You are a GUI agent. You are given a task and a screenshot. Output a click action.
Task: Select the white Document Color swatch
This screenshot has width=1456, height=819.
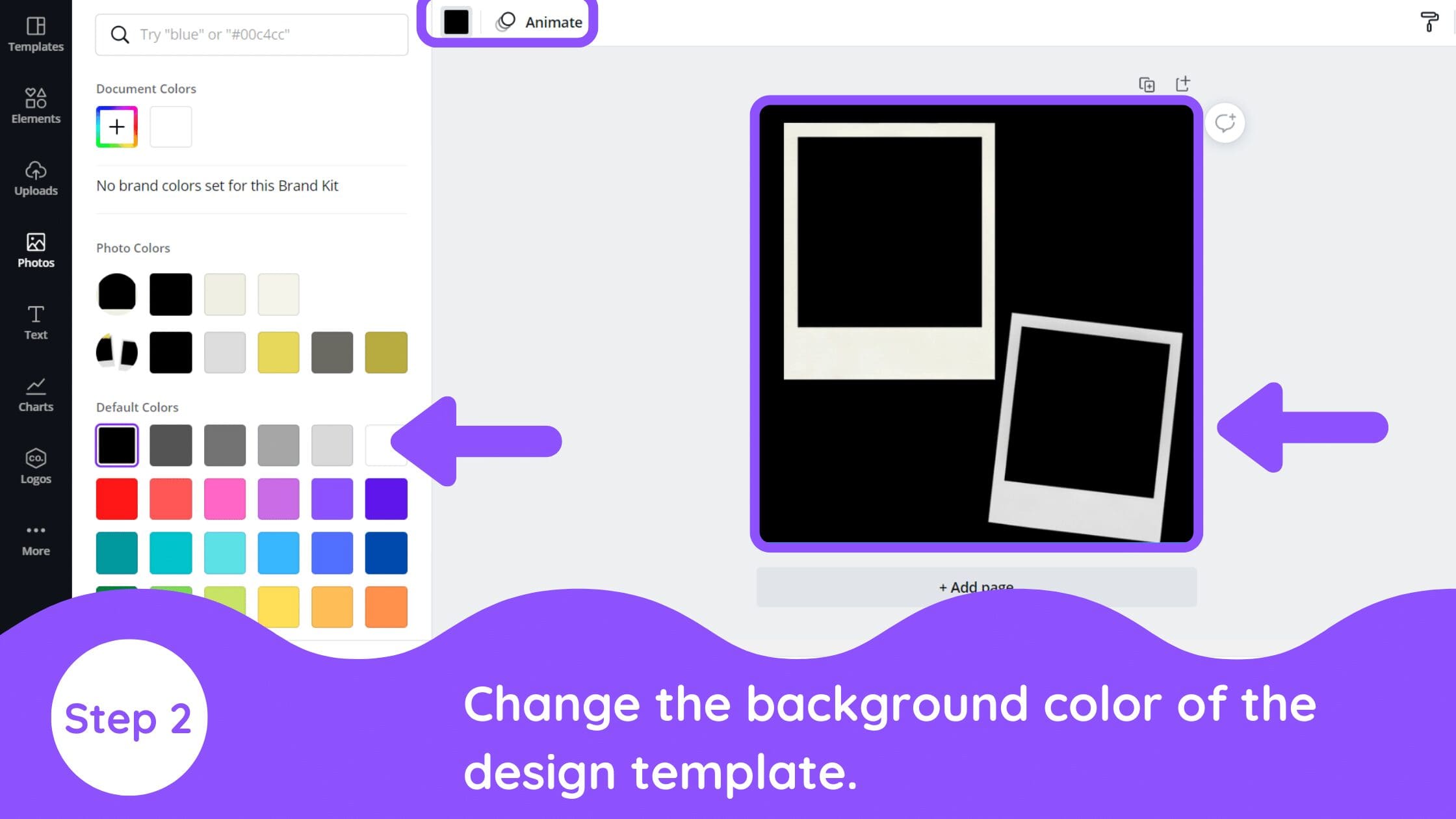170,126
